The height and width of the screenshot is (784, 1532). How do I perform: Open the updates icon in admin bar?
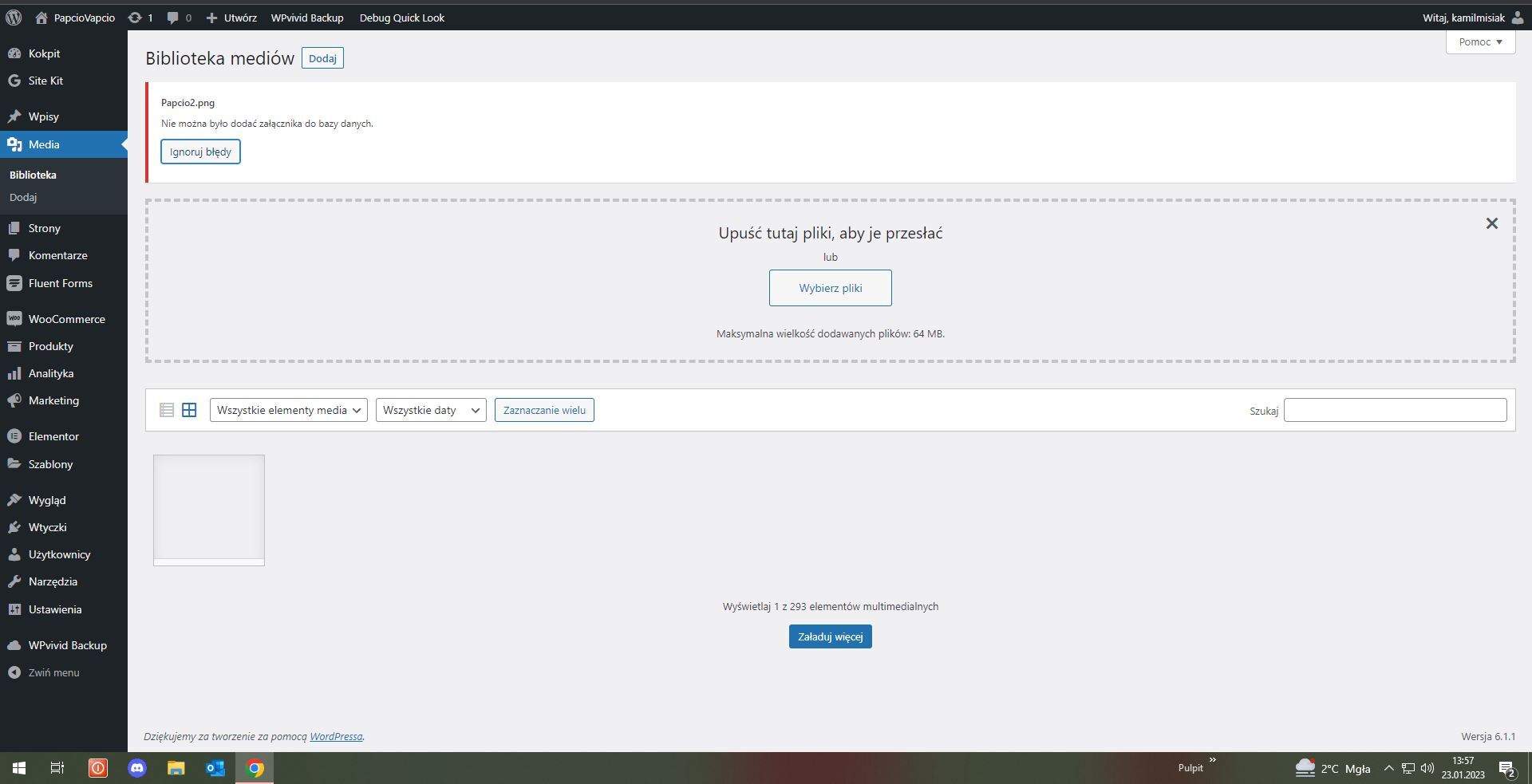pos(140,18)
